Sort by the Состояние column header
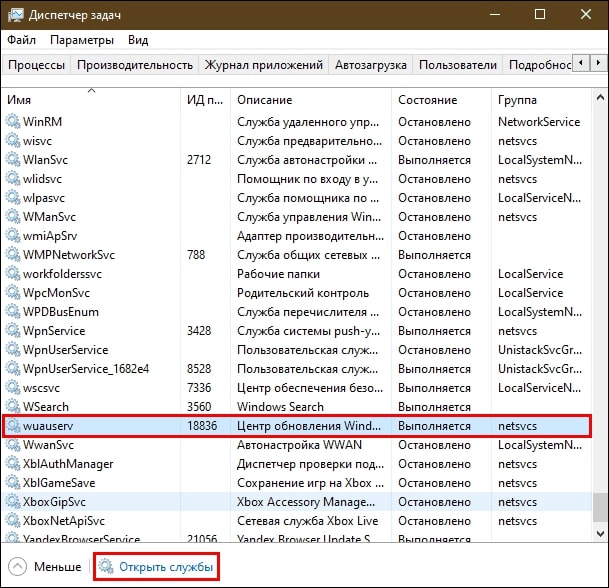Image resolution: width=609 pixels, height=588 pixels. point(441,100)
